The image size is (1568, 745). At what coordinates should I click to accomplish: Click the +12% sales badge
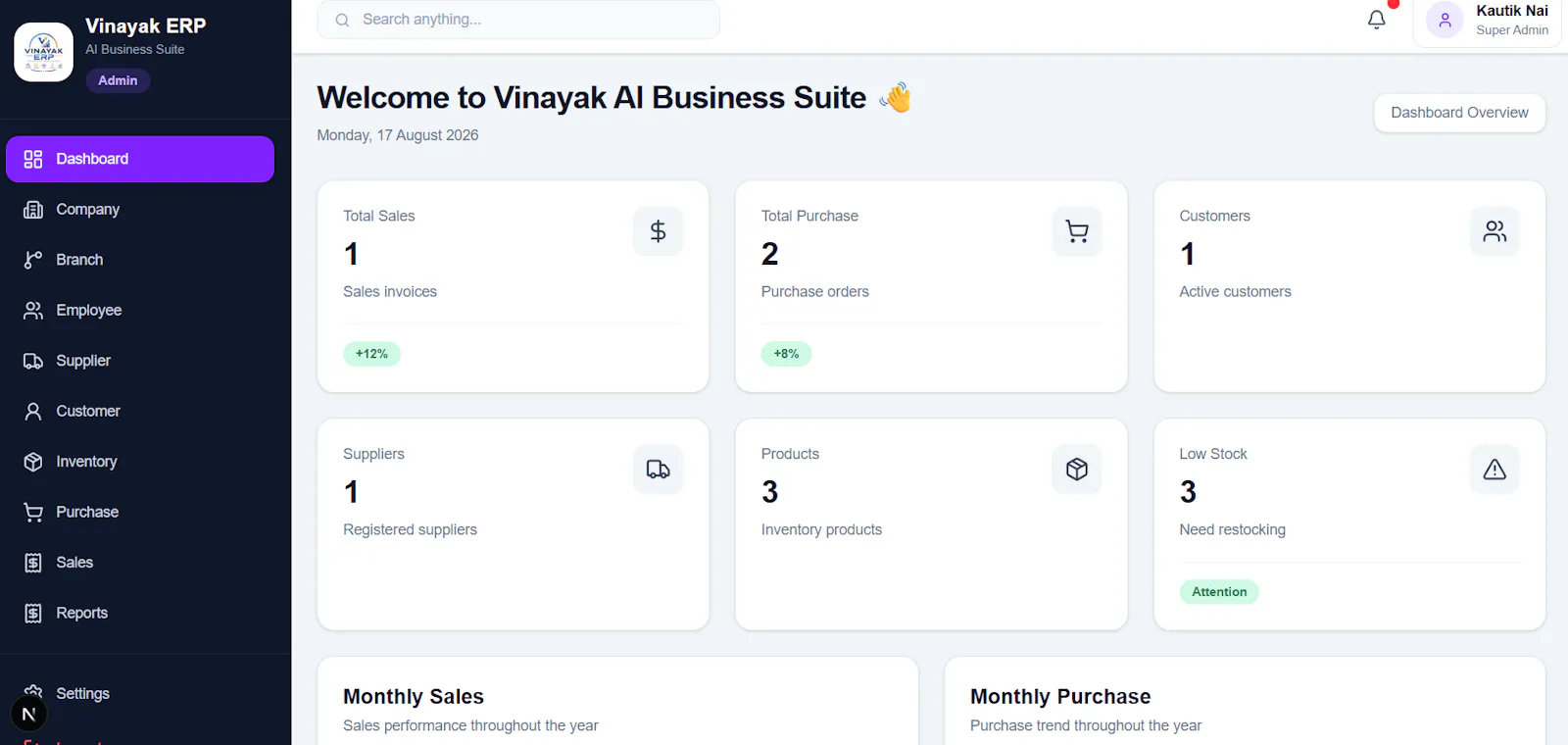pyautogui.click(x=371, y=354)
